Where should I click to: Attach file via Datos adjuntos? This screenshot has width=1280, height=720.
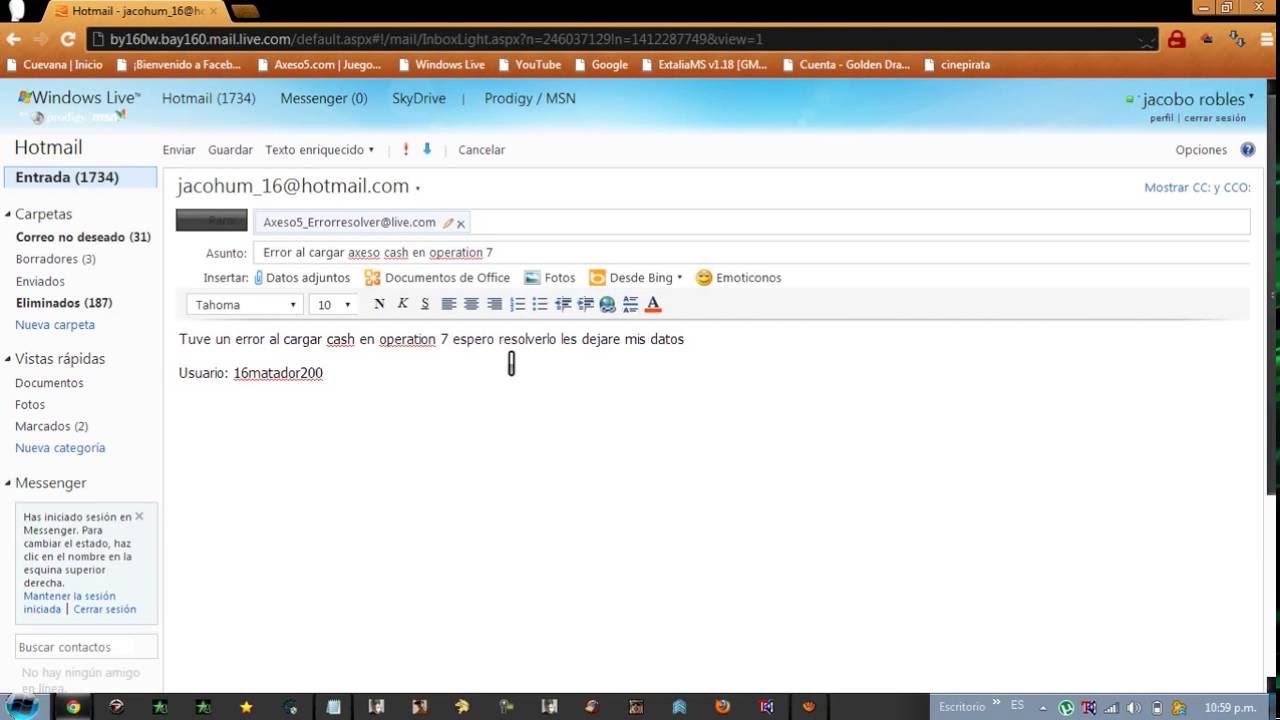tap(302, 278)
